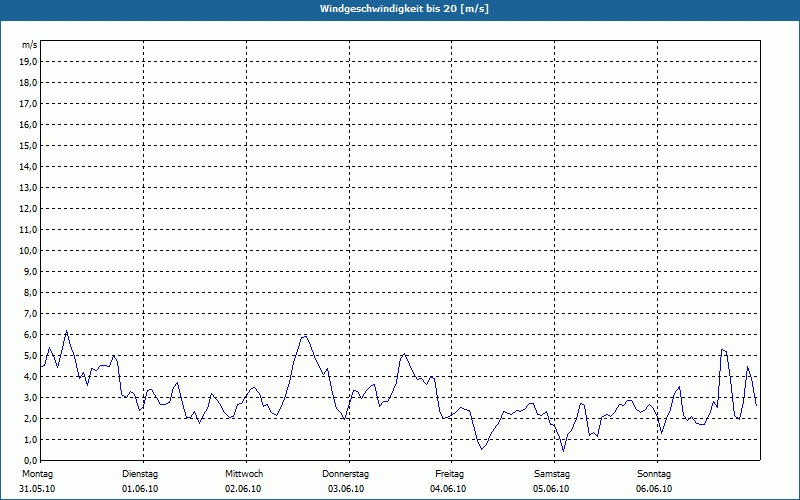The width and height of the screenshot is (800, 500).
Task: Select the 18,0 axis label
Action: pos(29,83)
